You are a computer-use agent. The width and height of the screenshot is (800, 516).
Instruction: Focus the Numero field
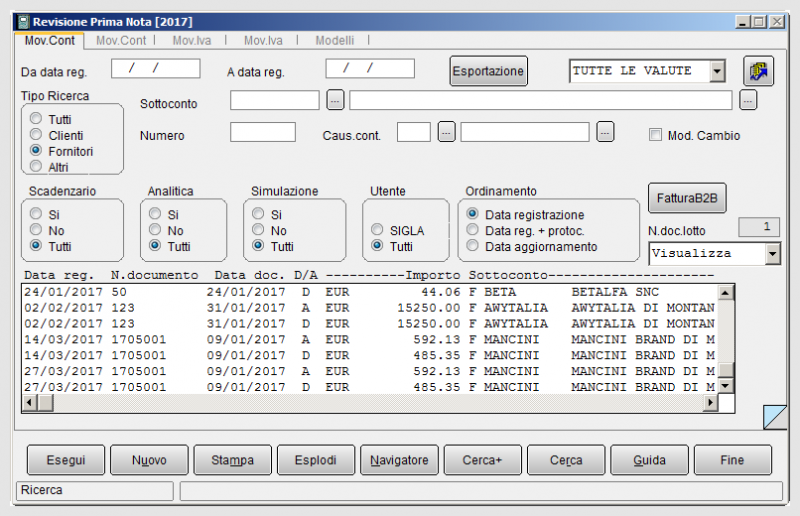[x=263, y=132]
